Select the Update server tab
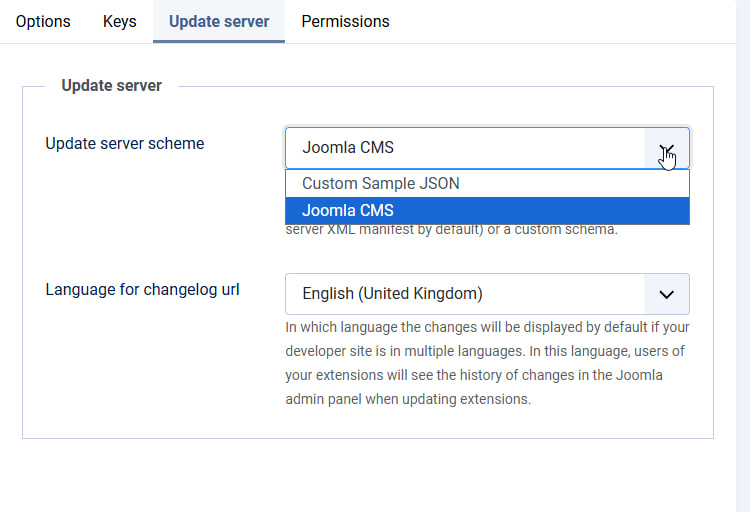 tap(219, 21)
